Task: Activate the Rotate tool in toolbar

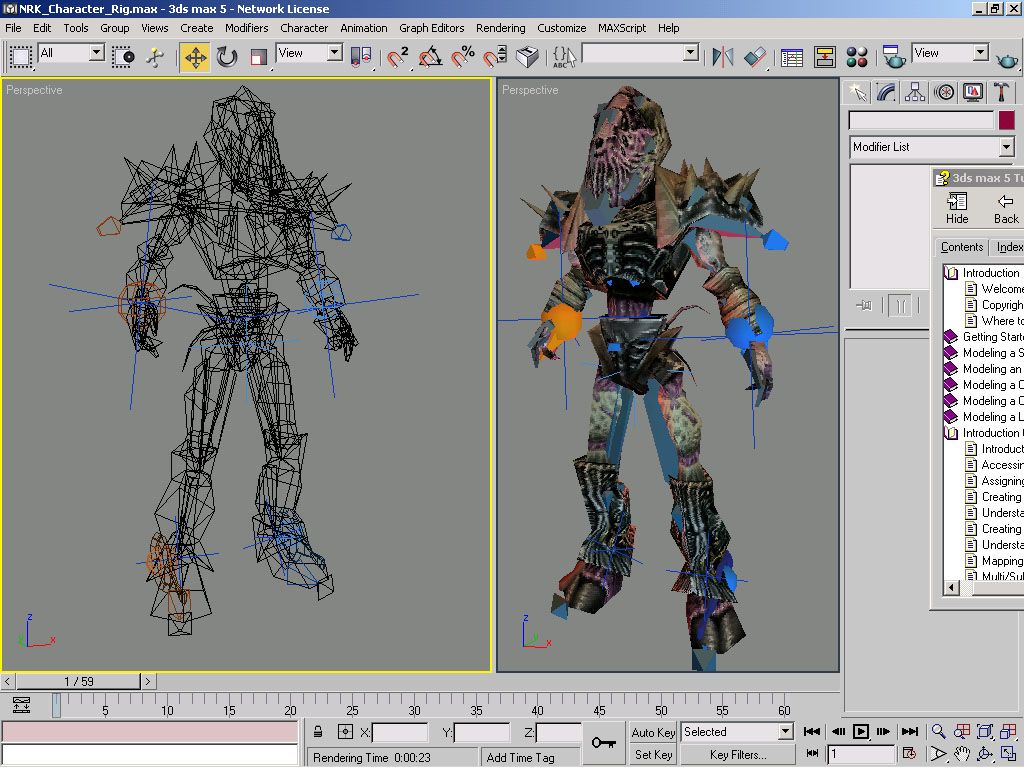Action: [x=227, y=57]
